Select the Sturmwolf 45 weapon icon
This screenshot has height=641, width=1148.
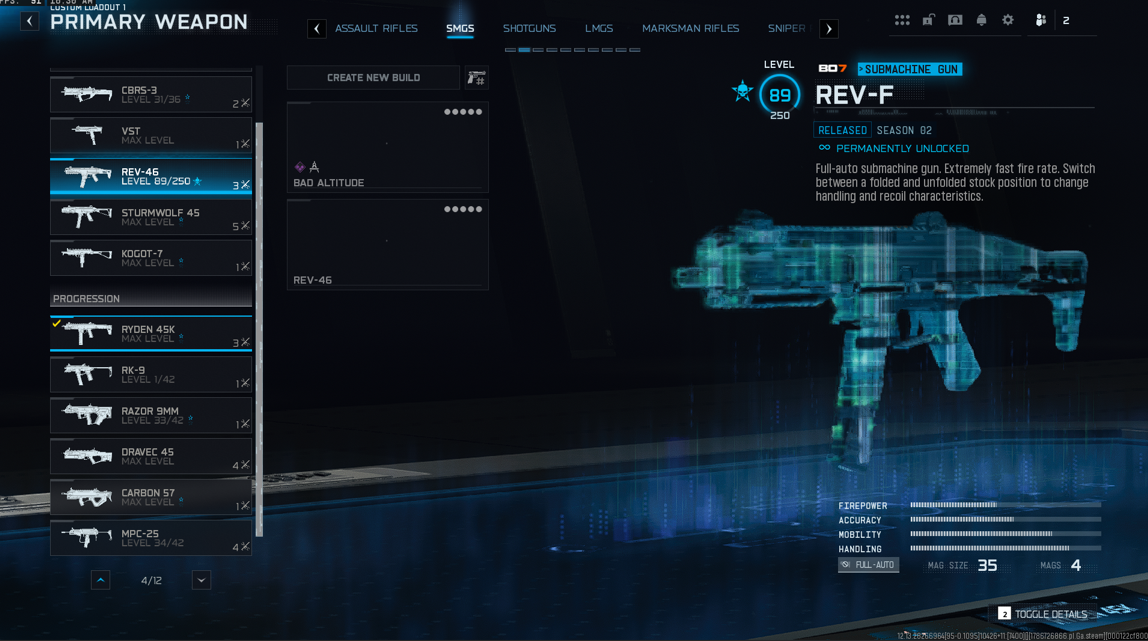tap(86, 217)
